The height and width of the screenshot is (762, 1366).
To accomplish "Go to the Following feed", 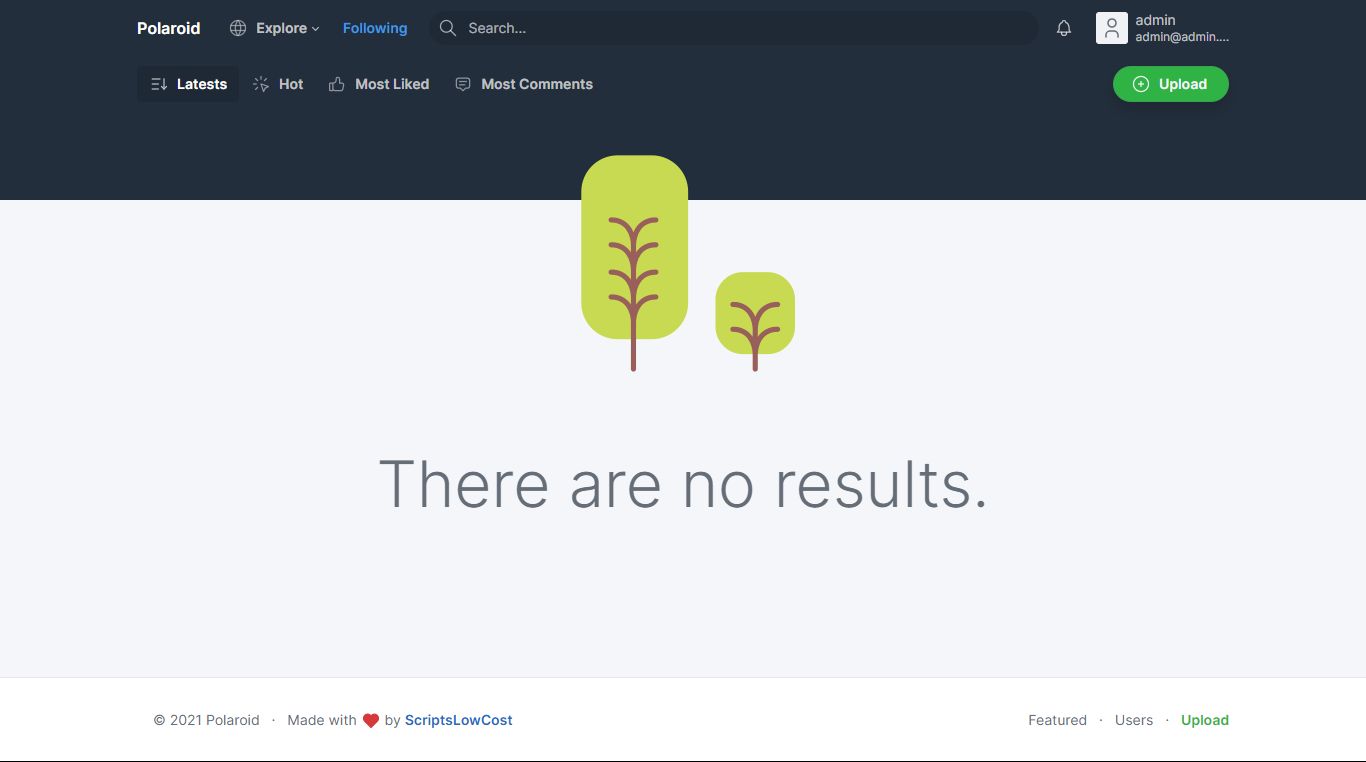I will (375, 28).
